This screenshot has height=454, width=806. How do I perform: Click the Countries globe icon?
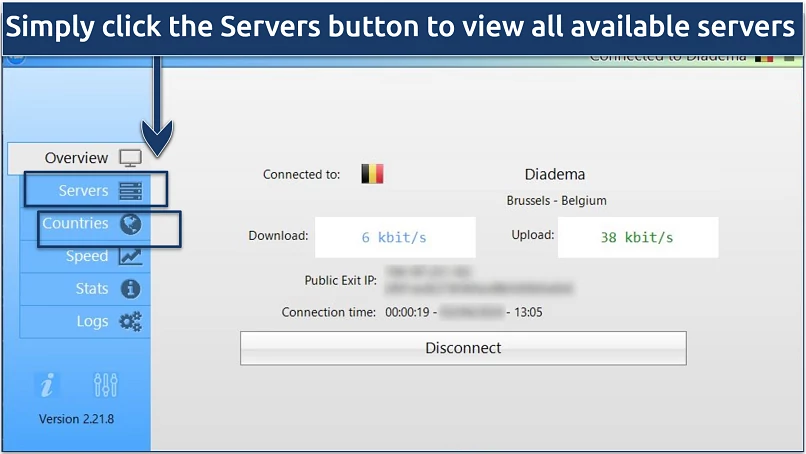[131, 224]
